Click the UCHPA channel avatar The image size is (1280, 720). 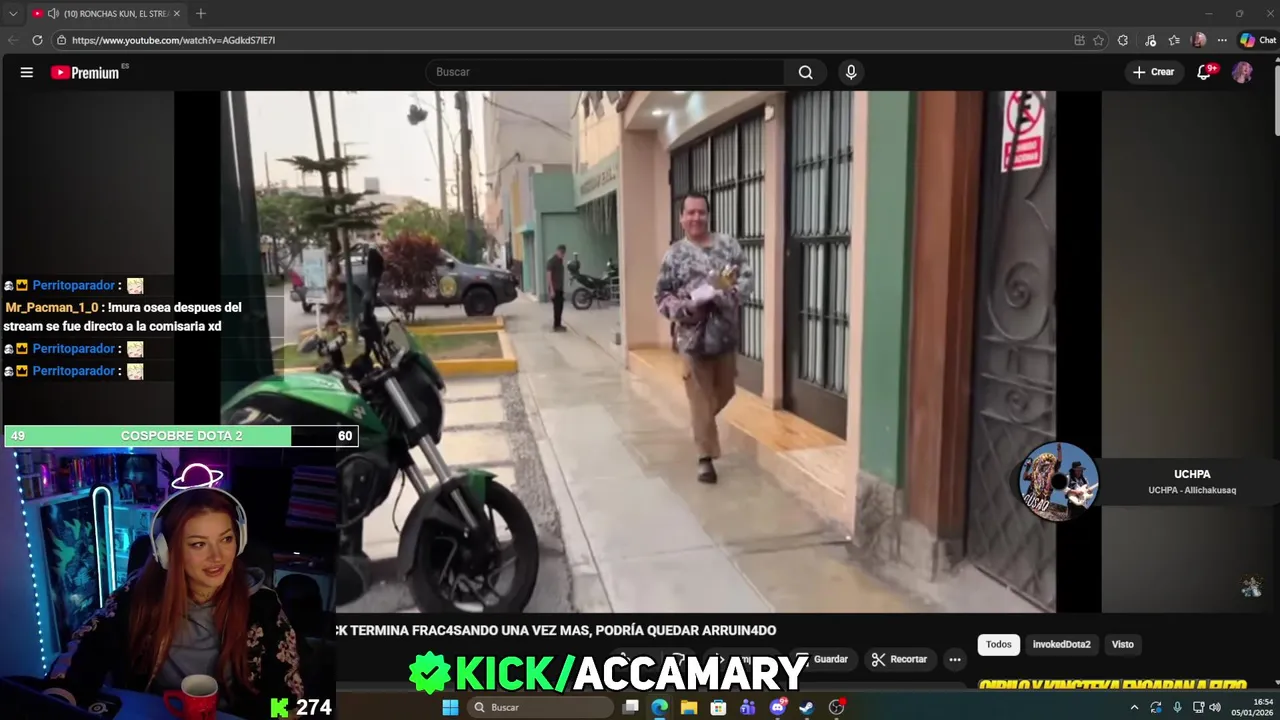coord(1058,481)
